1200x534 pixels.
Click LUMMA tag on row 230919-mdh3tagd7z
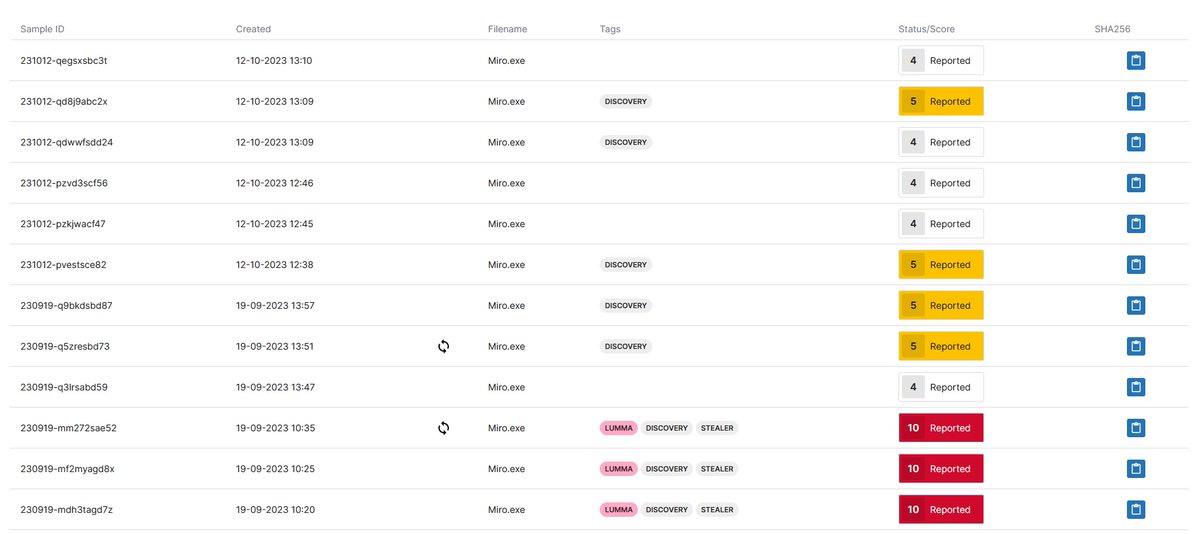coord(619,510)
